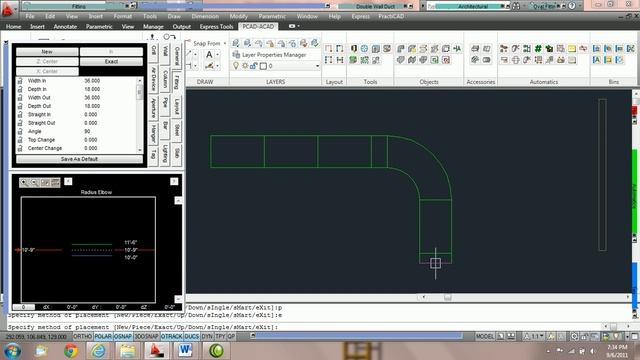Click the preview panel value field showing 0

point(23,307)
